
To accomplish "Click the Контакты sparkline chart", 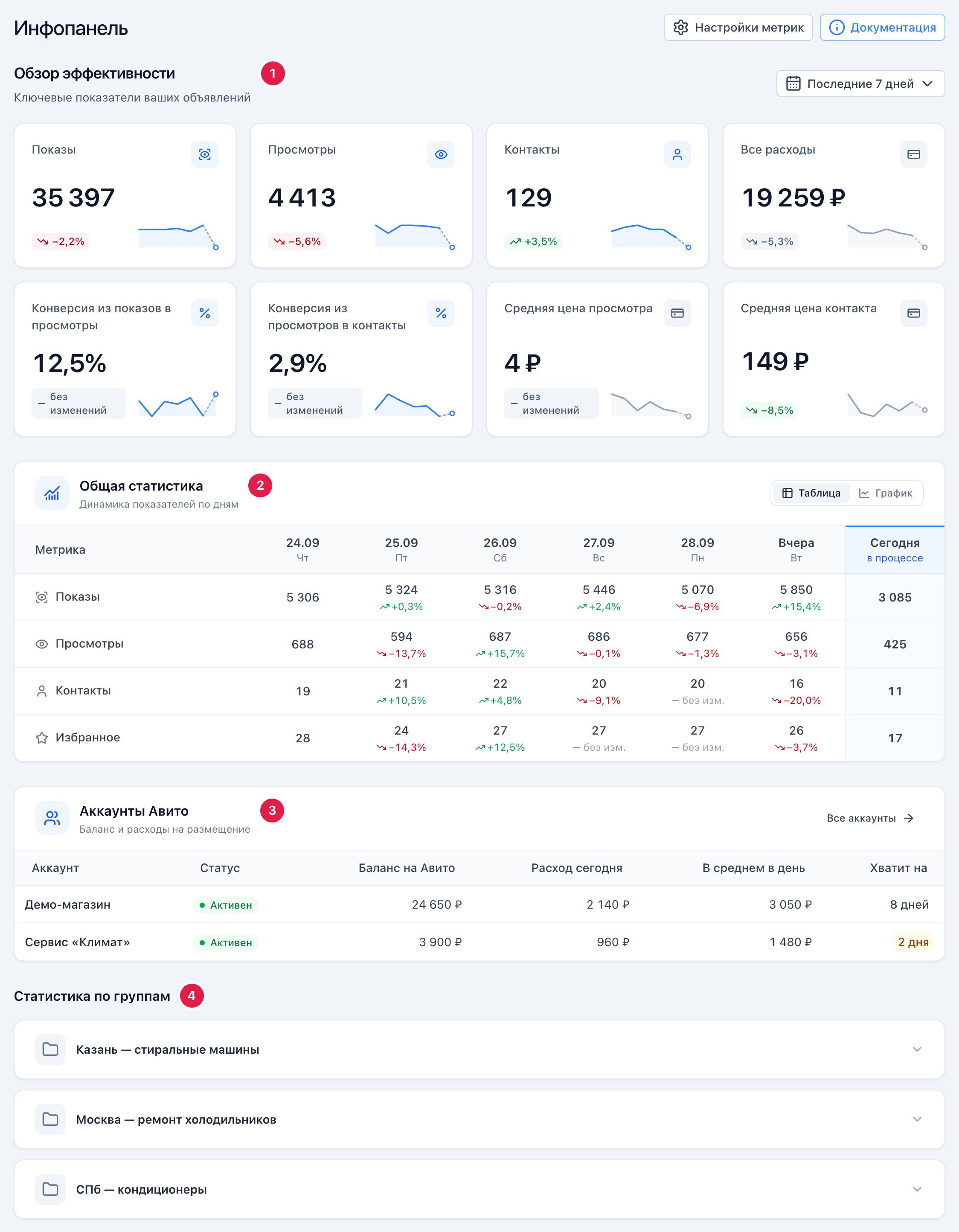I will 651,236.
